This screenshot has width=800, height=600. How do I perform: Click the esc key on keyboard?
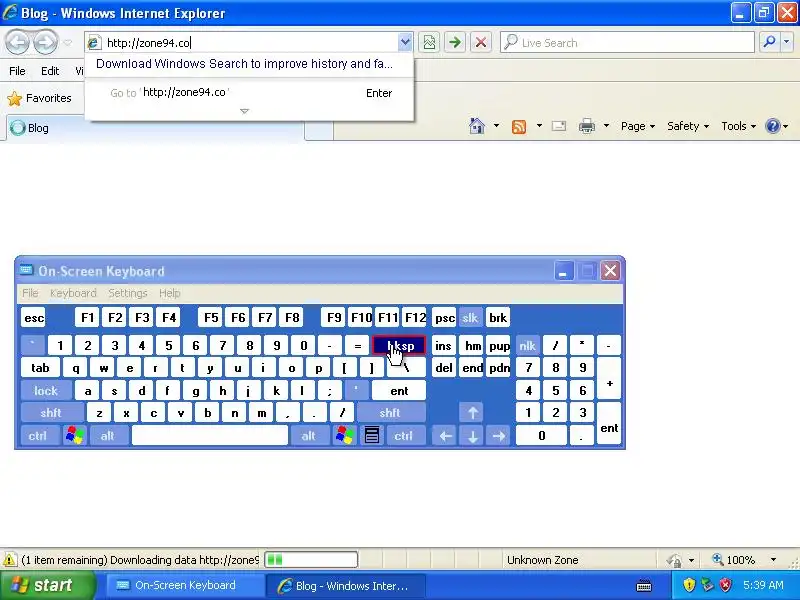[34, 318]
